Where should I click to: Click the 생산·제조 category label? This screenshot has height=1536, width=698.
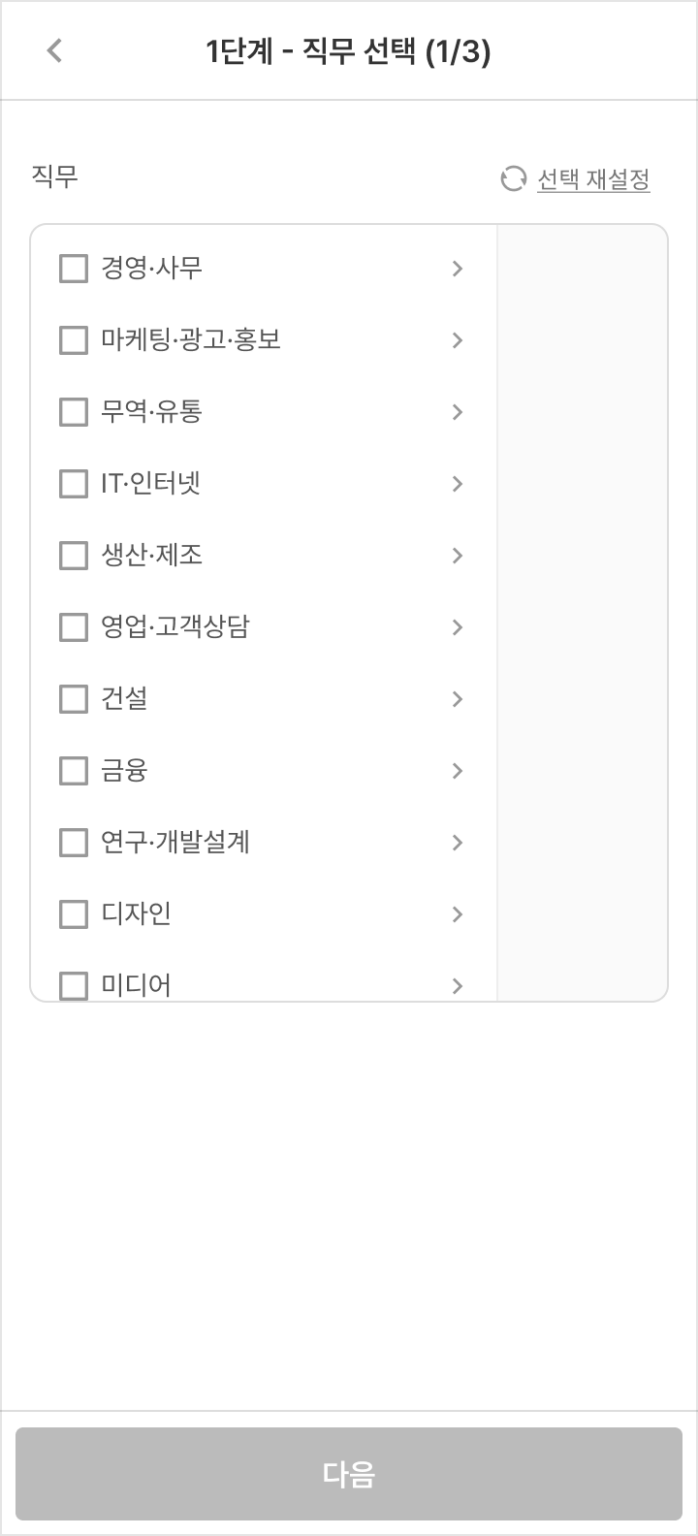(x=152, y=556)
